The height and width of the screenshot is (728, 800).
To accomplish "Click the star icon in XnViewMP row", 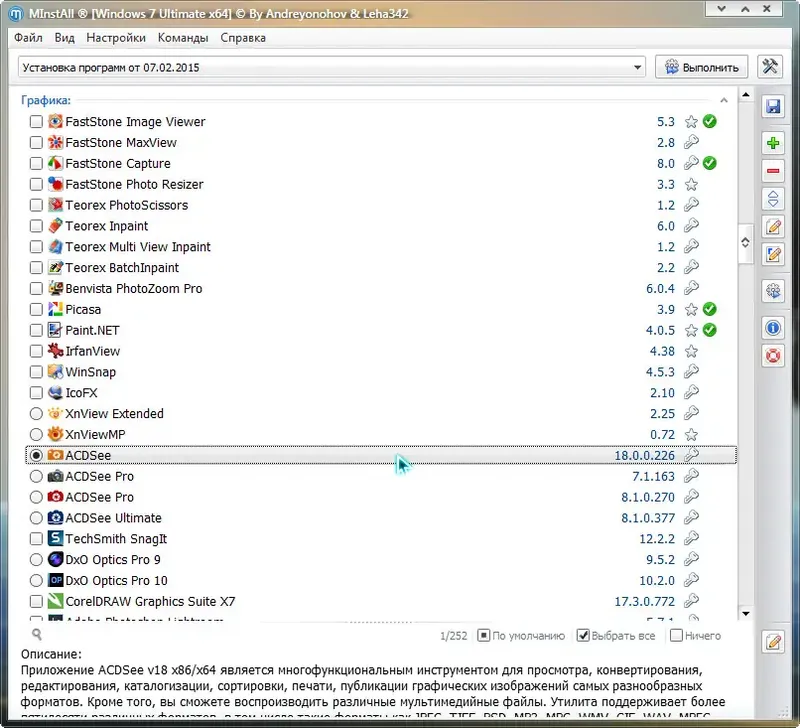I will coord(691,435).
